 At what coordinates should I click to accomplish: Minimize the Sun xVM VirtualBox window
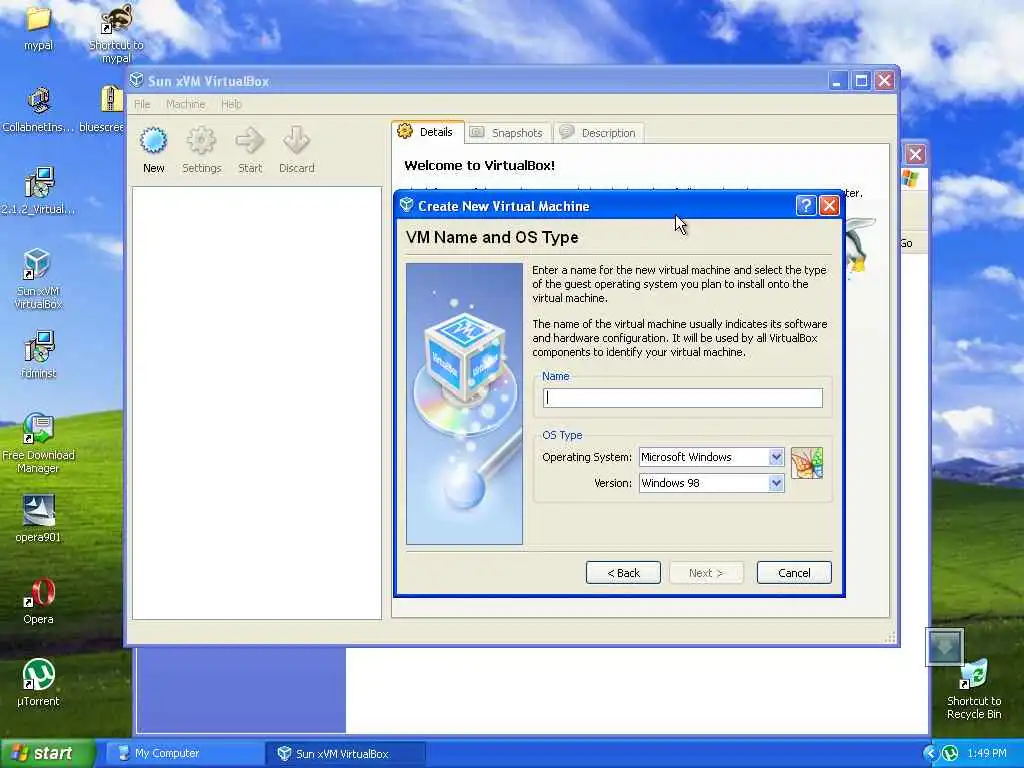pos(838,80)
